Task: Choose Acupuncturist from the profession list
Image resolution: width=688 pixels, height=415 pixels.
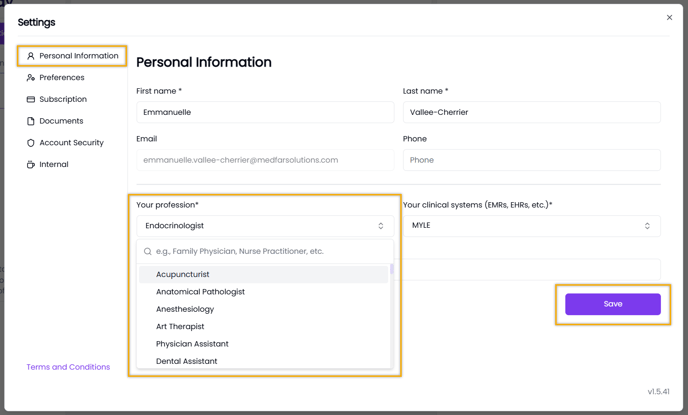Action: point(183,274)
